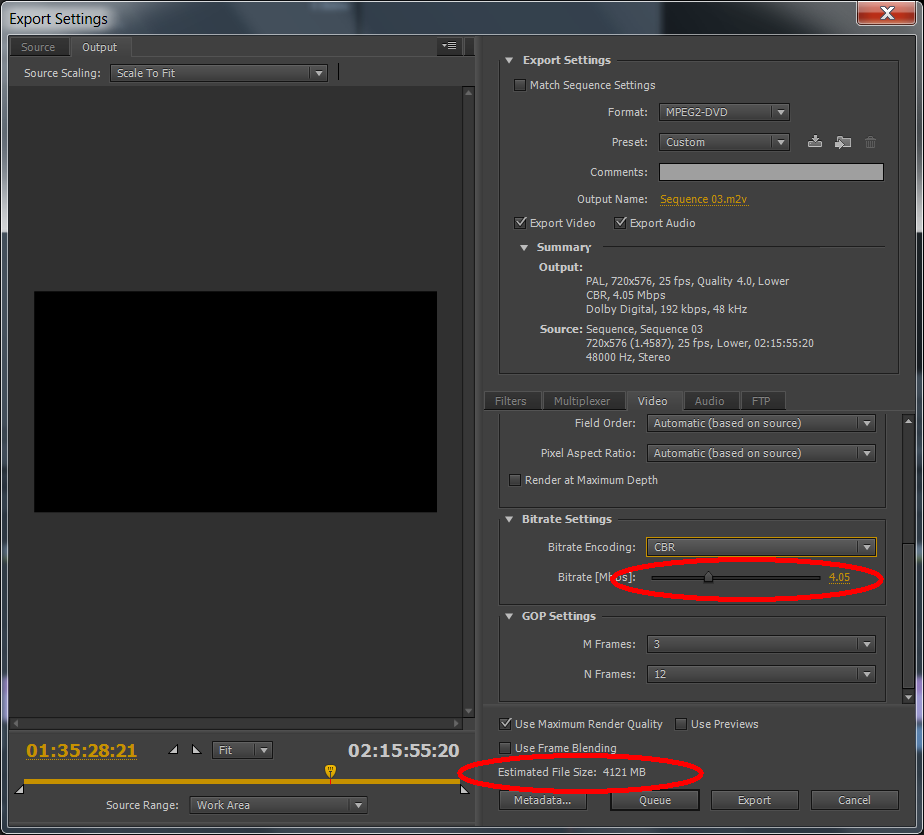The image size is (924, 835).
Task: Select the Output tab
Action: (x=99, y=47)
